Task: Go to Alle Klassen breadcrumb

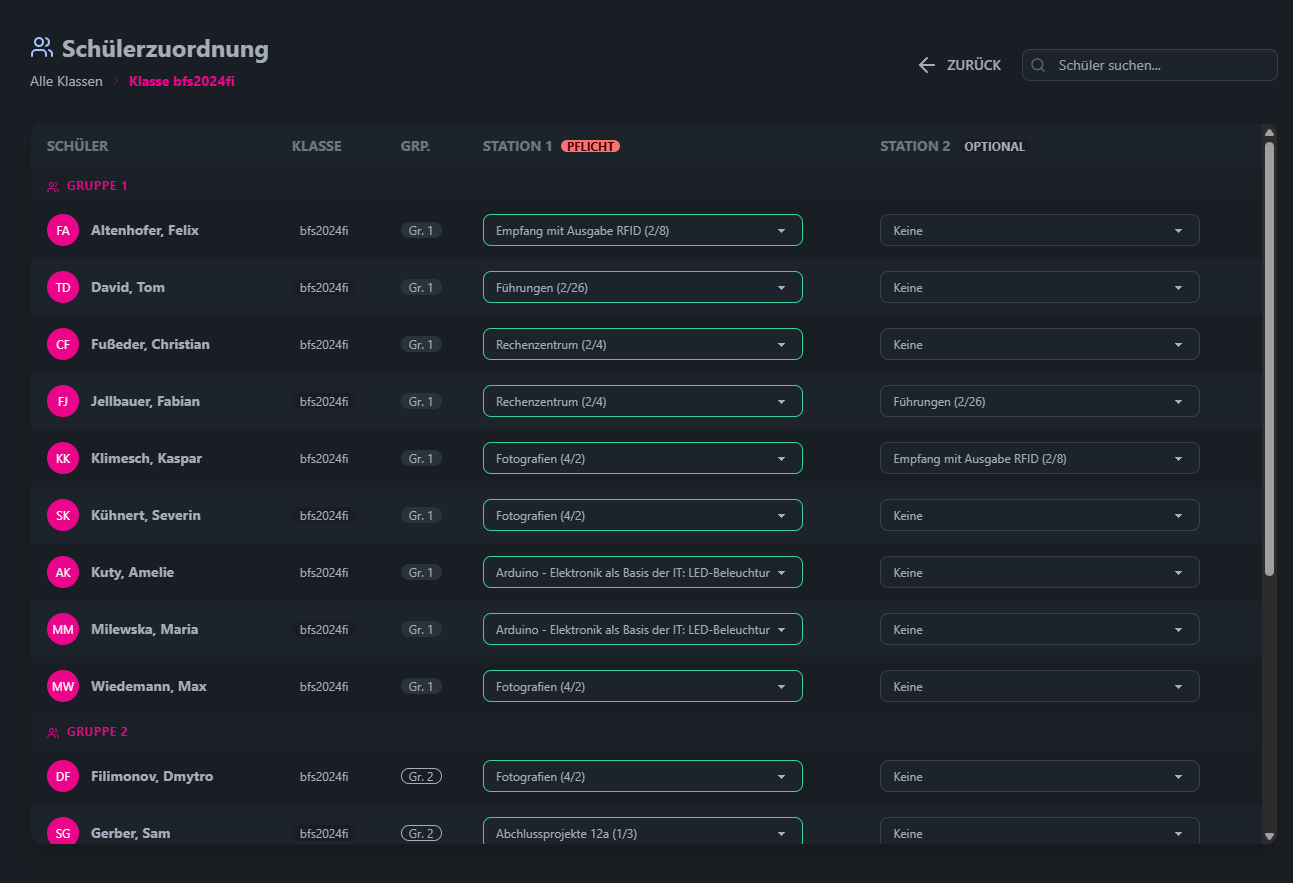Action: pos(66,82)
